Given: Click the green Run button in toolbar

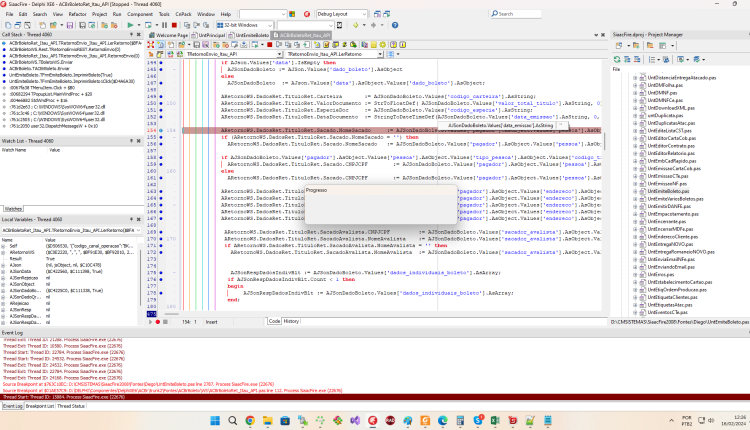Looking at the screenshot, I should click(130, 25).
